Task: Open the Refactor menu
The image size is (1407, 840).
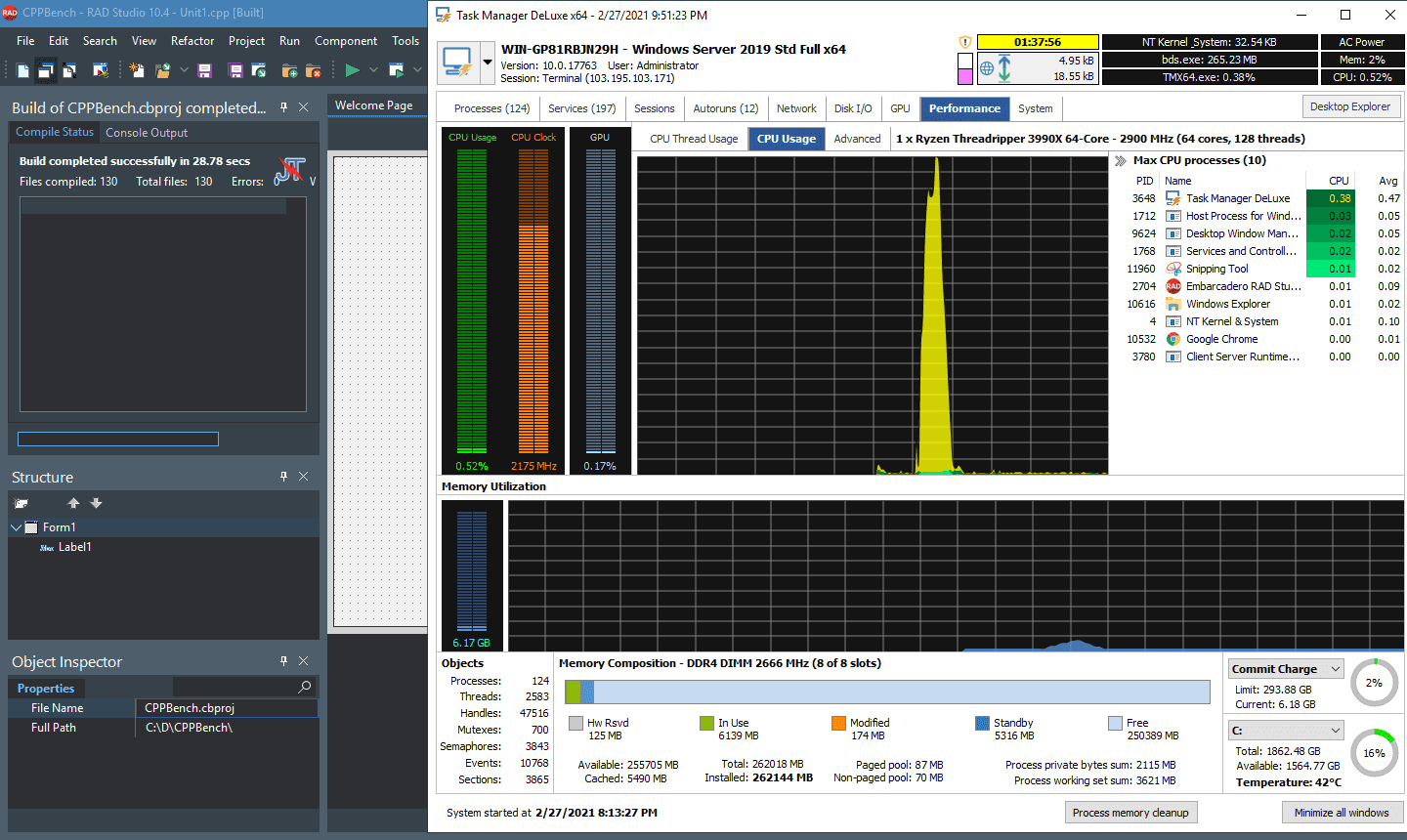Action: 192,41
